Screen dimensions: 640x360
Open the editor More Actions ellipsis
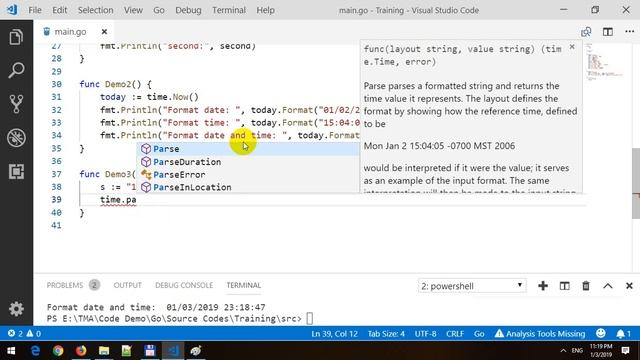[x=629, y=31]
